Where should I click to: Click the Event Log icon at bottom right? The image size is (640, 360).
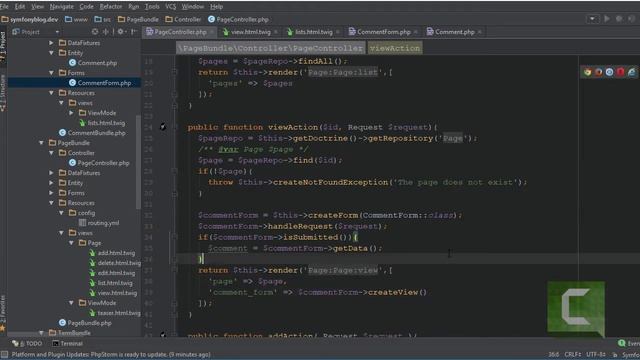(x=622, y=343)
